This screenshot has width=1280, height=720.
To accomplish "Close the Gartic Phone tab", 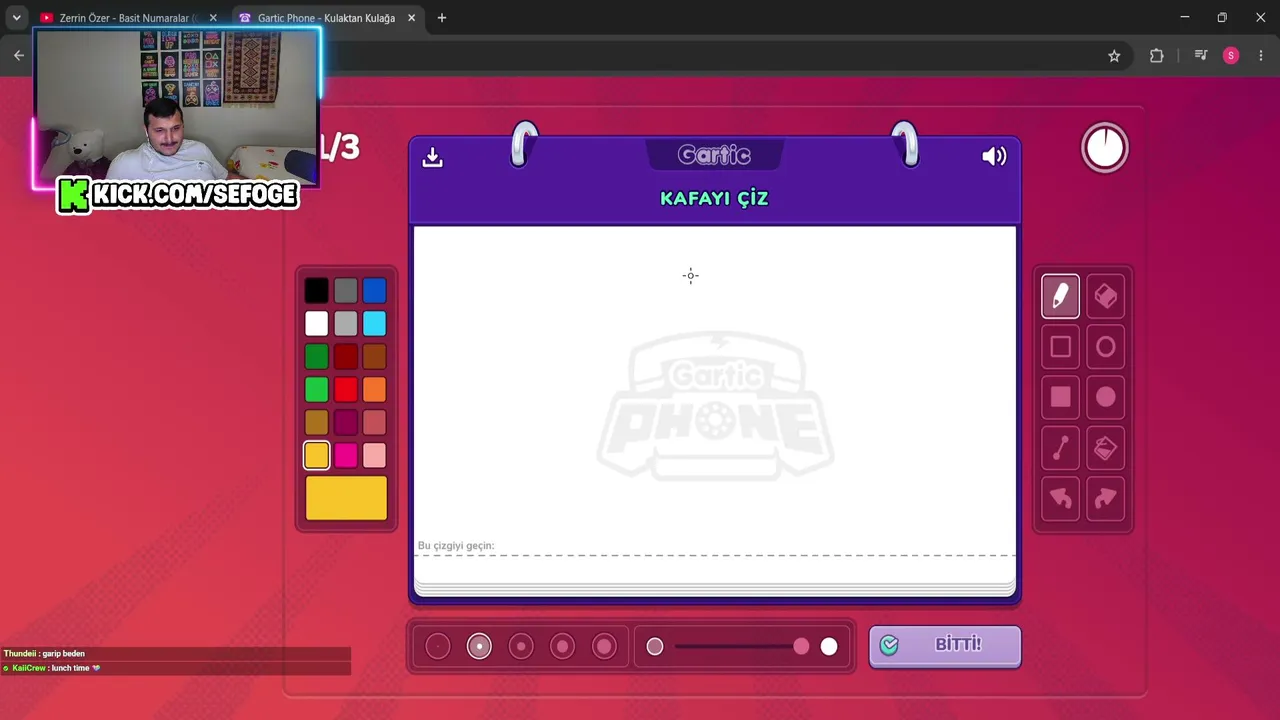I will pyautogui.click(x=411, y=18).
